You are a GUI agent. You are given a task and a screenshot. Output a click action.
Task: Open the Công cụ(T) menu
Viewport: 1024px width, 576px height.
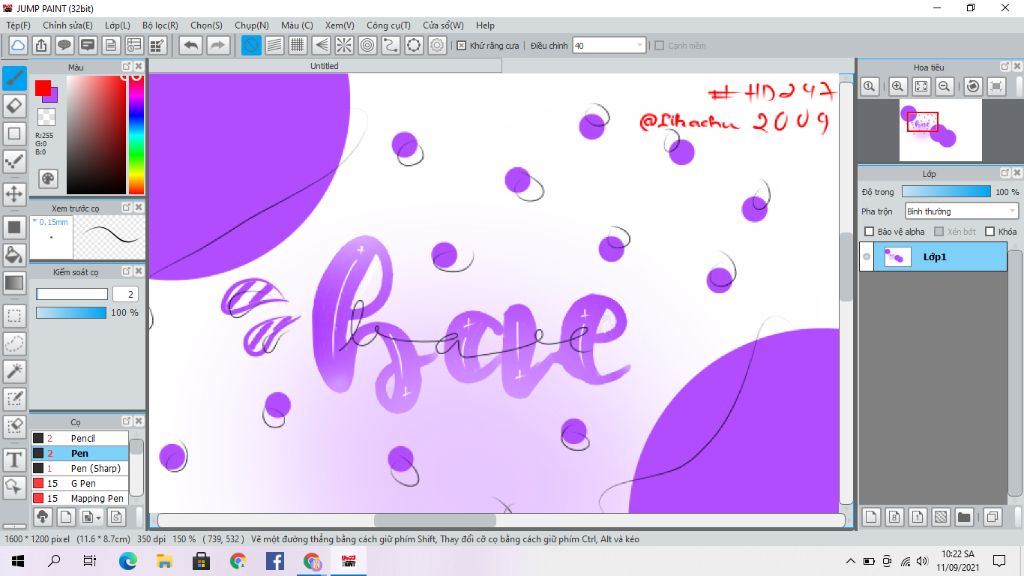(388, 25)
